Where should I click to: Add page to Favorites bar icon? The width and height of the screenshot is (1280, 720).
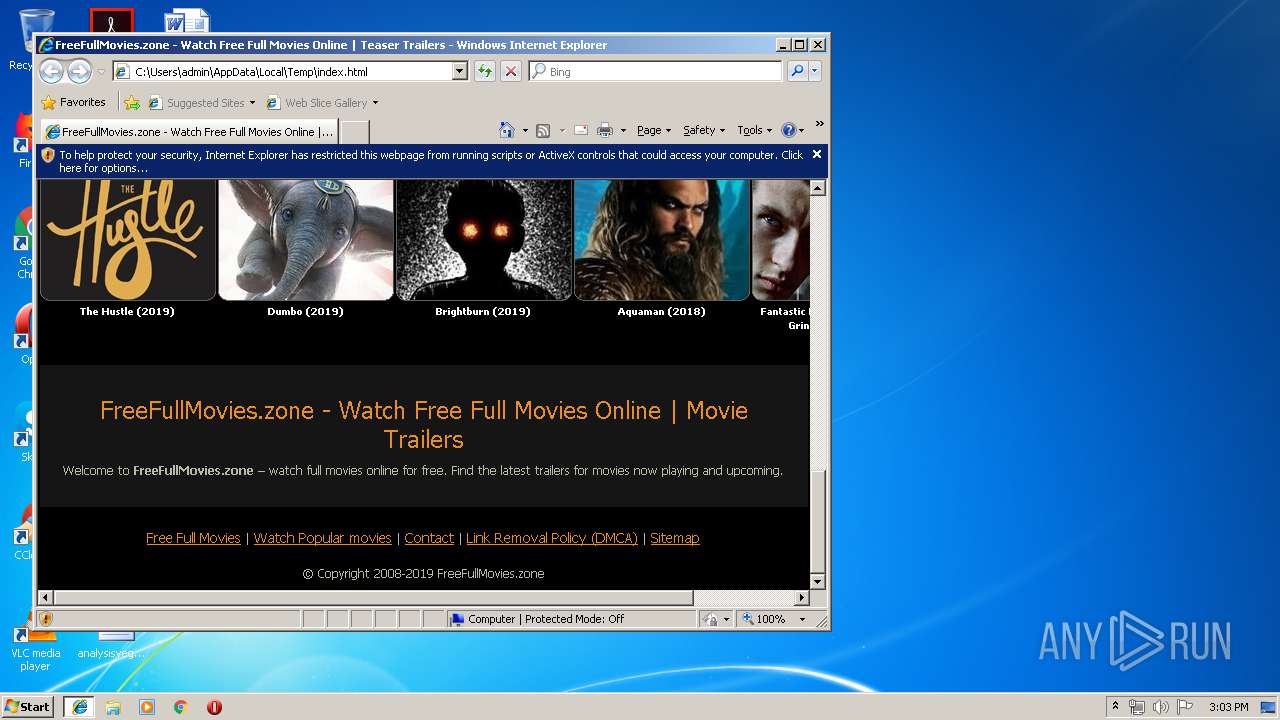click(131, 102)
